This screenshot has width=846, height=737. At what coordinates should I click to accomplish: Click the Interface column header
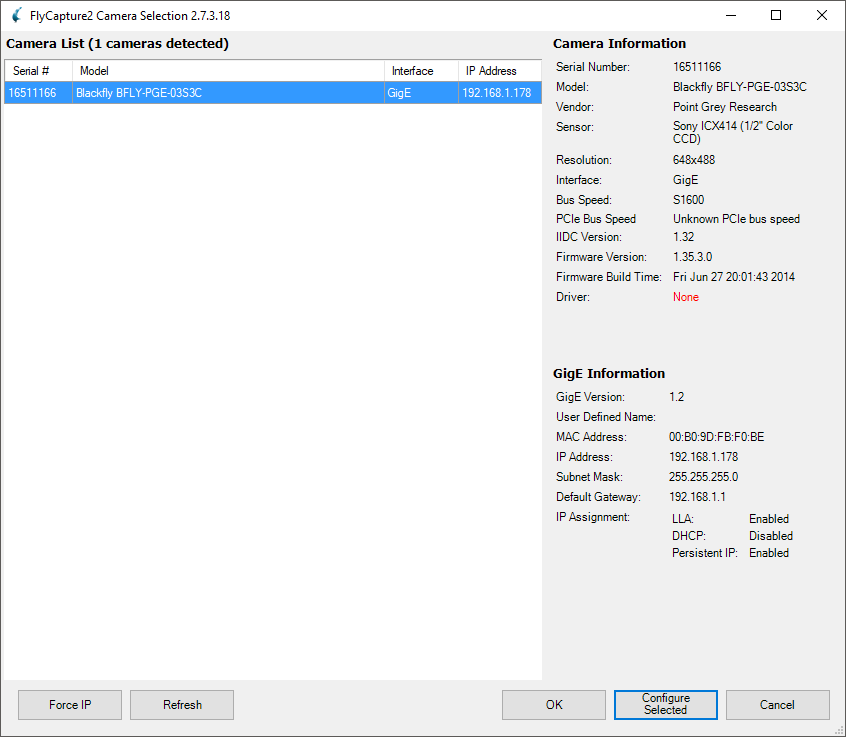coord(421,71)
